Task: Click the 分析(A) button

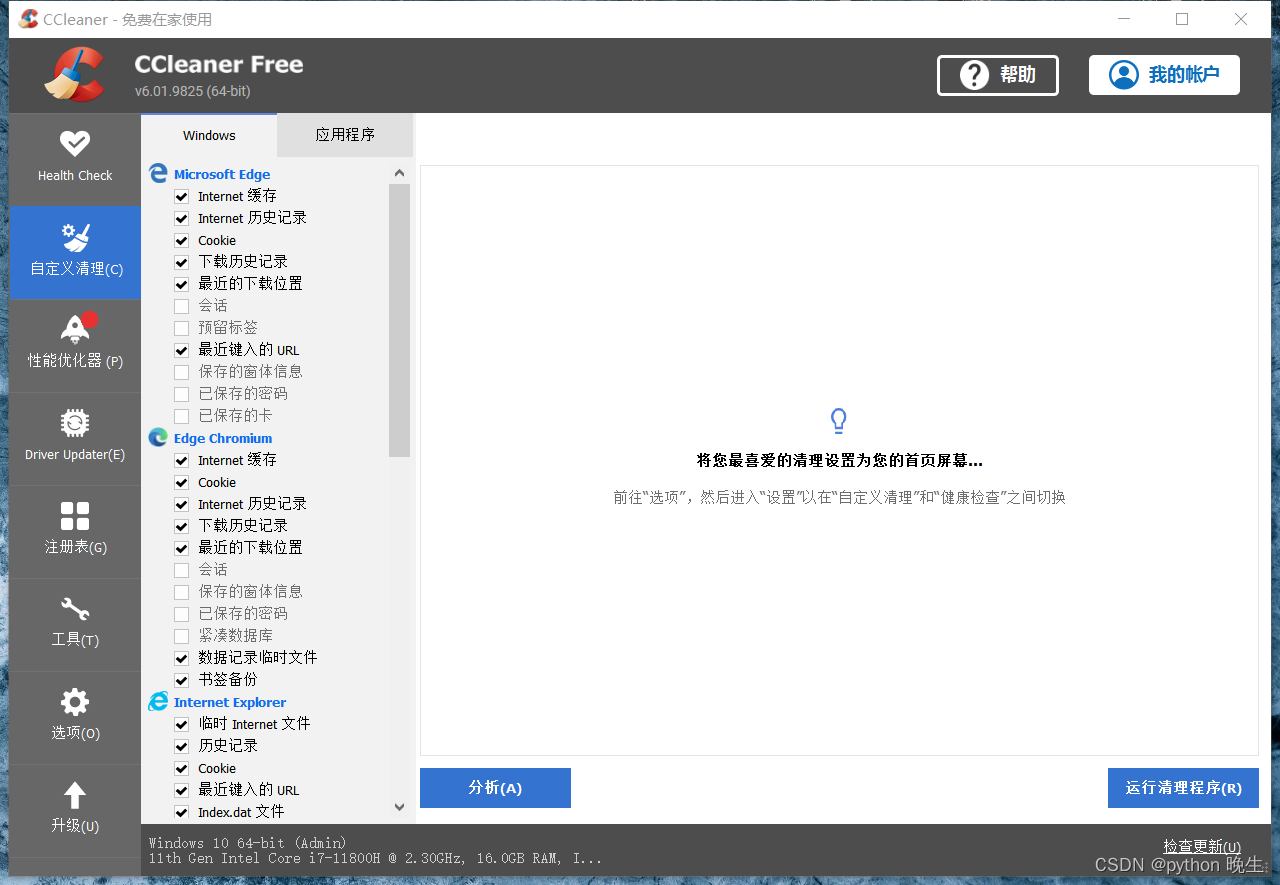Action: [x=495, y=788]
